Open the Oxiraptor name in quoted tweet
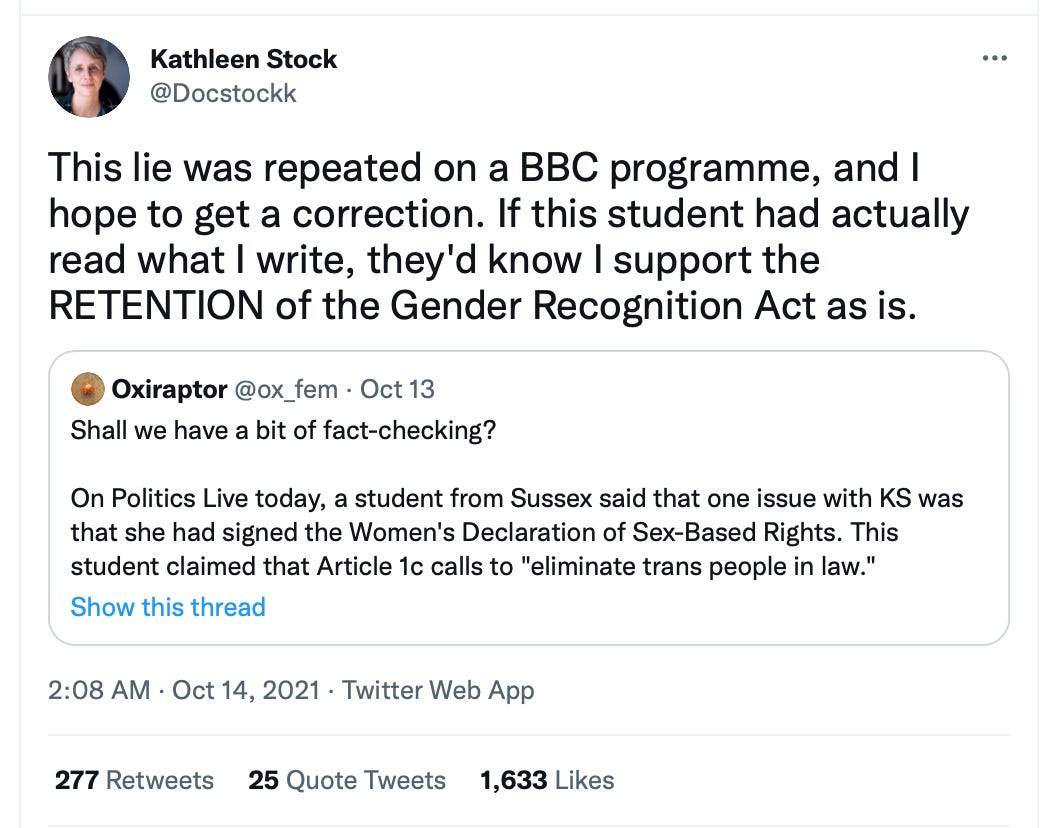 169,388
